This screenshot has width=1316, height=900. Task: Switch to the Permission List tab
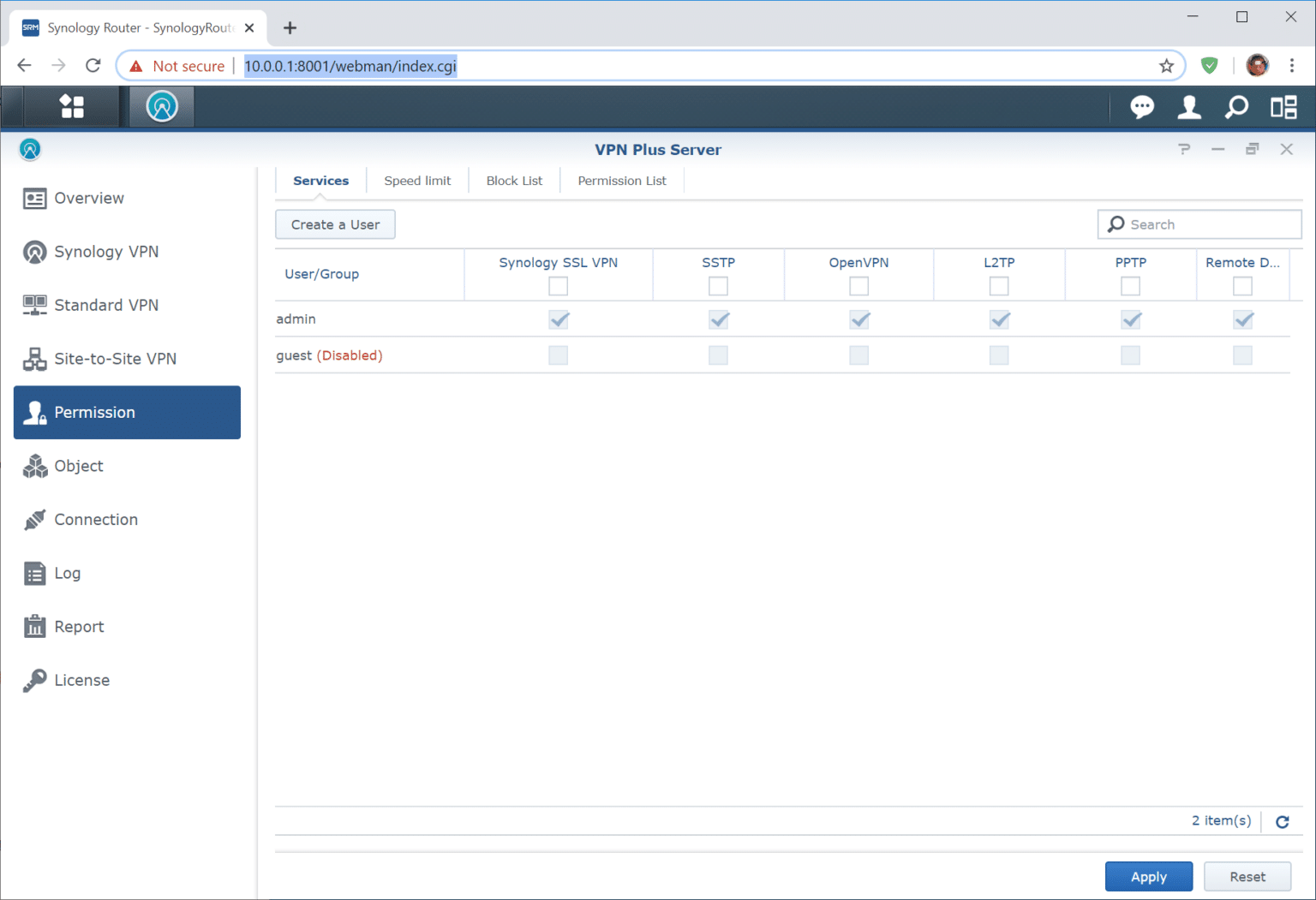tap(622, 181)
